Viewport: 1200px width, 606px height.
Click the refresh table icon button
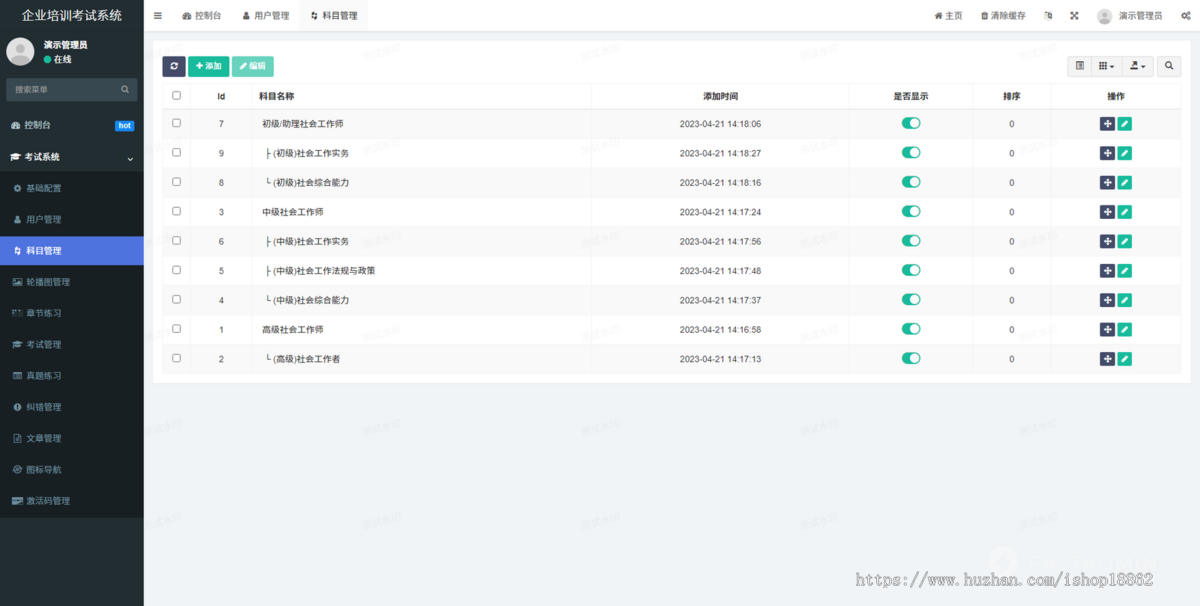pyautogui.click(x=174, y=66)
